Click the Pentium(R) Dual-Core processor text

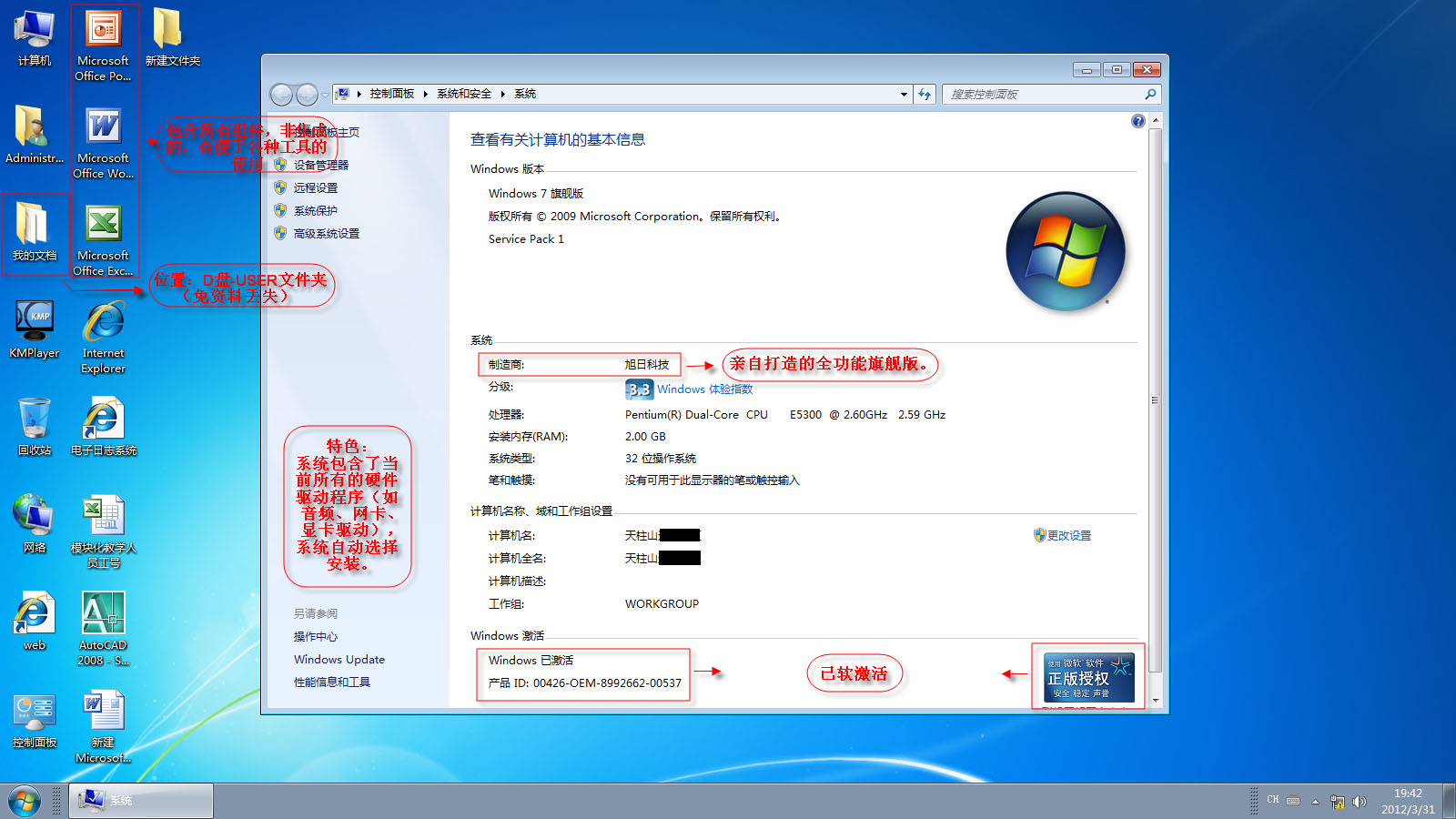[x=785, y=414]
